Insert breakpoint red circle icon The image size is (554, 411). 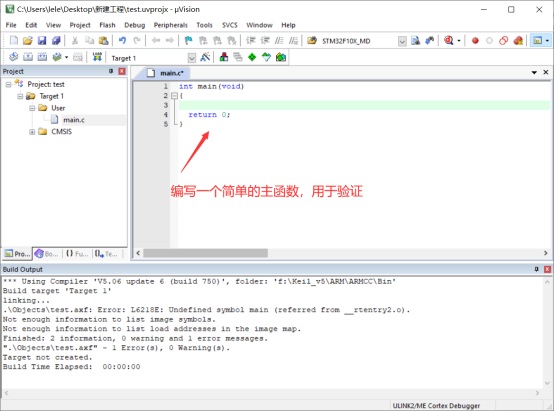click(475, 41)
